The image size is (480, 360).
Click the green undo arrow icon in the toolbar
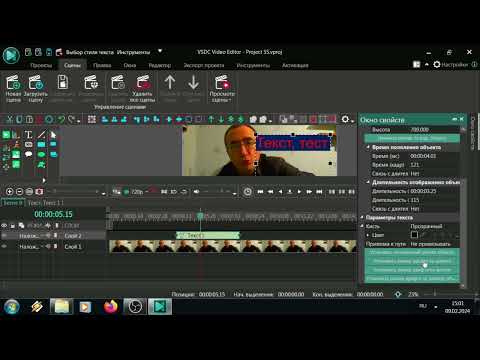pyautogui.click(x=61, y=119)
